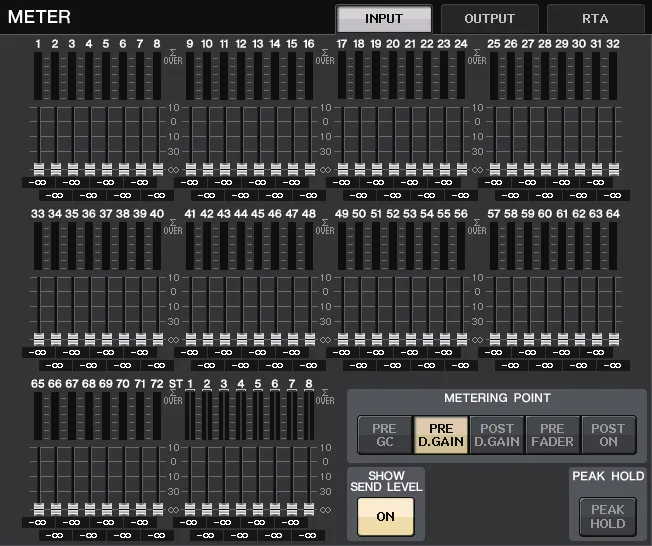Click channel 41 level value -∞

pos(190,353)
